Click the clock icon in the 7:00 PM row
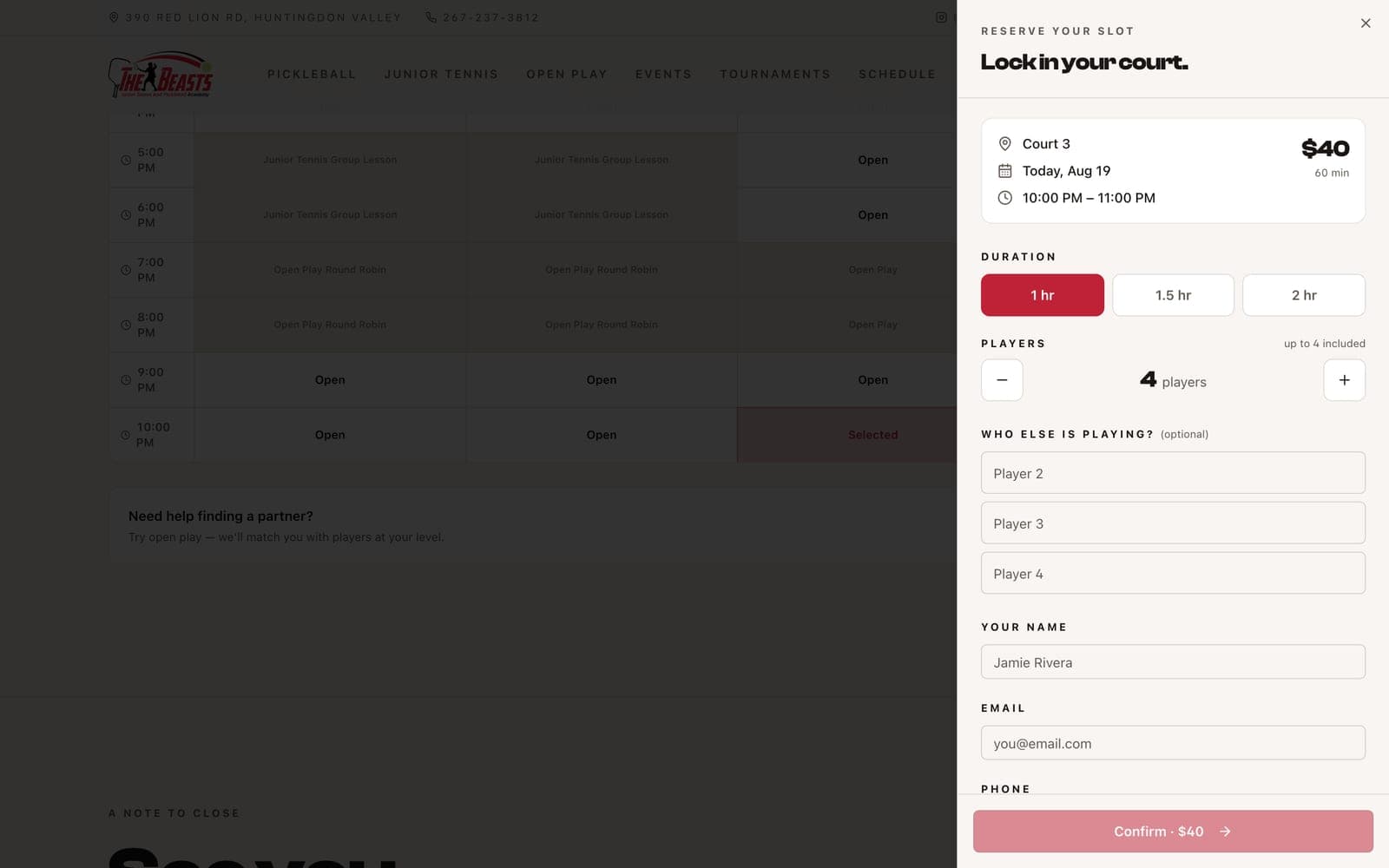This screenshot has height=868, width=1389. (126, 270)
